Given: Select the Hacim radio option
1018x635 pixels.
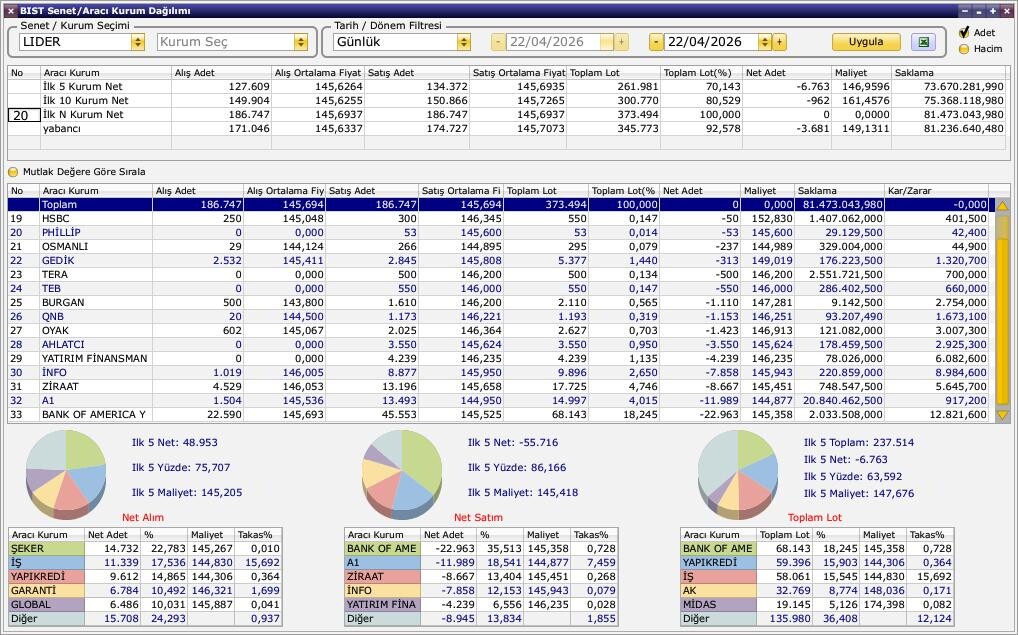Looking at the screenshot, I should coord(964,48).
